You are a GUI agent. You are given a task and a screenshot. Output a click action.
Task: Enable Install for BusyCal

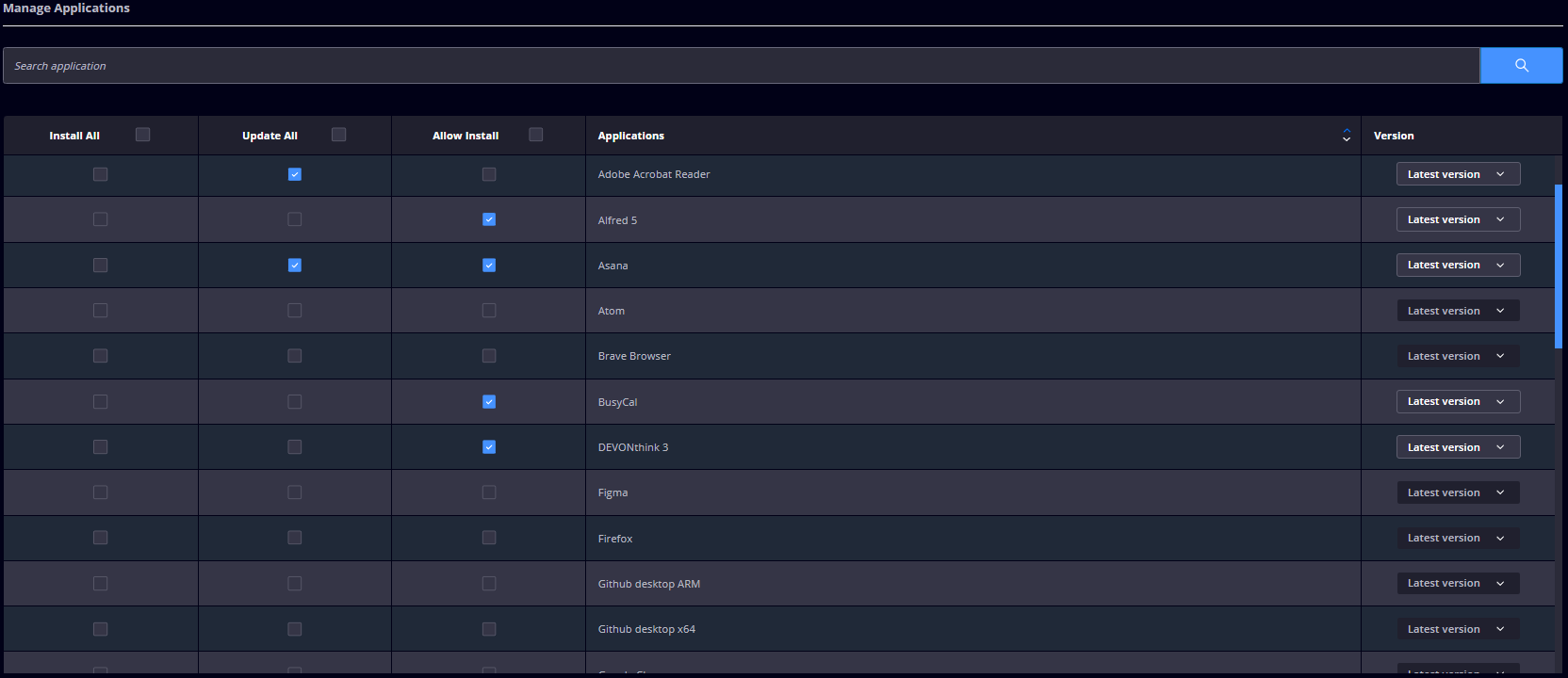point(101,402)
